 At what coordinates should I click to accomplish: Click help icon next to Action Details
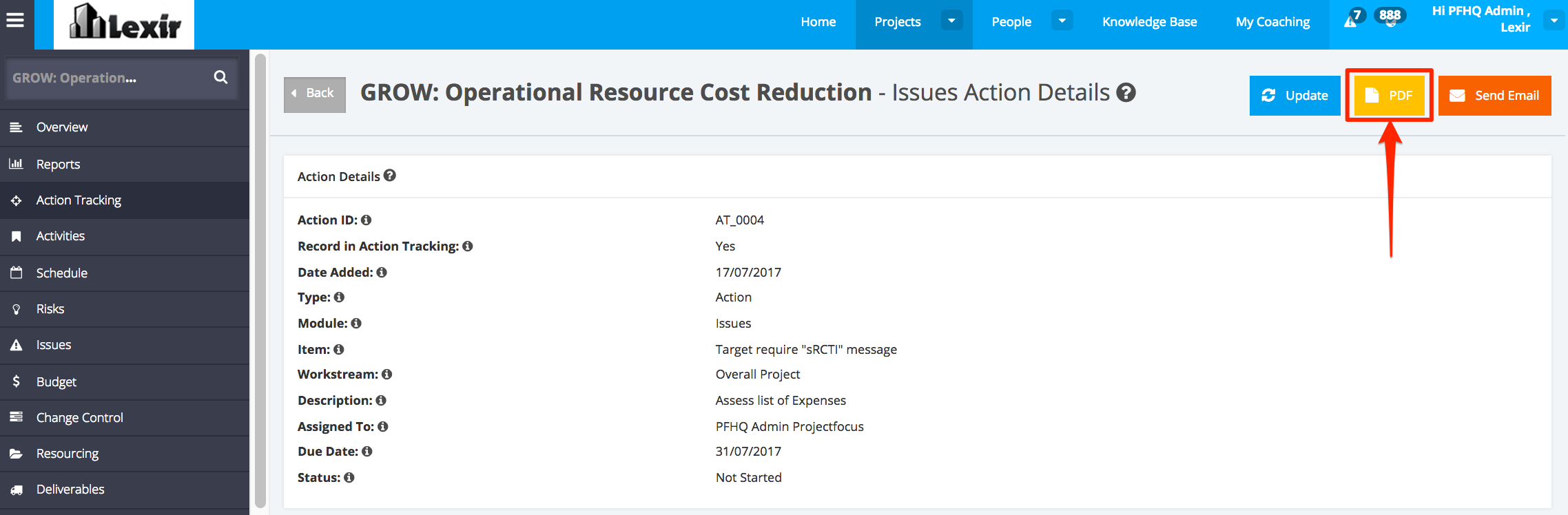tap(390, 176)
